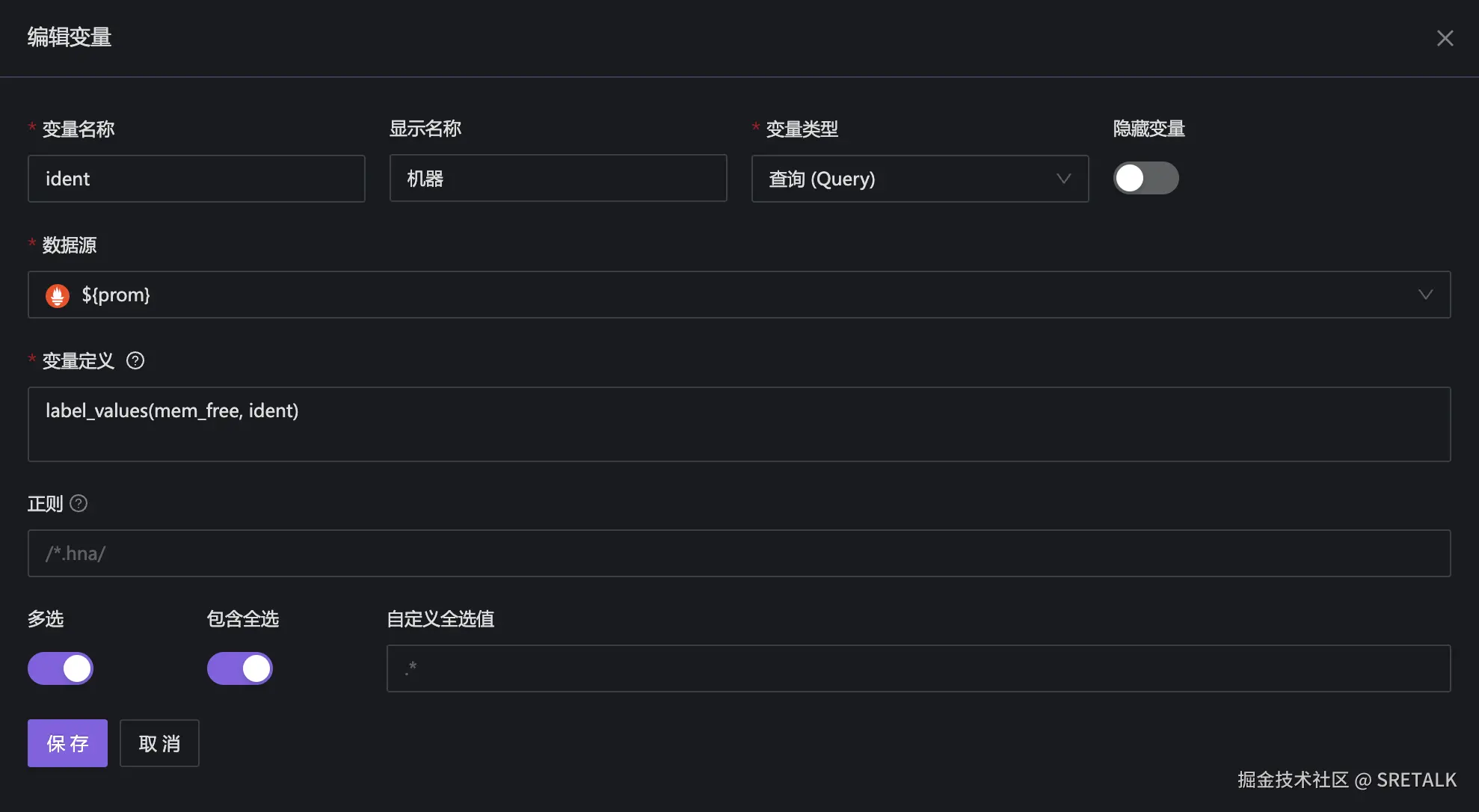Close the 编辑变量 dialog with the X icon
The height and width of the screenshot is (812, 1479).
click(x=1445, y=38)
